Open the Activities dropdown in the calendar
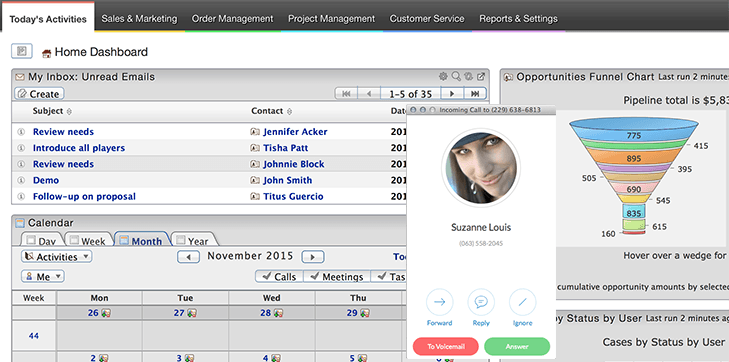Image resolution: width=729 pixels, height=362 pixels. click(57, 257)
